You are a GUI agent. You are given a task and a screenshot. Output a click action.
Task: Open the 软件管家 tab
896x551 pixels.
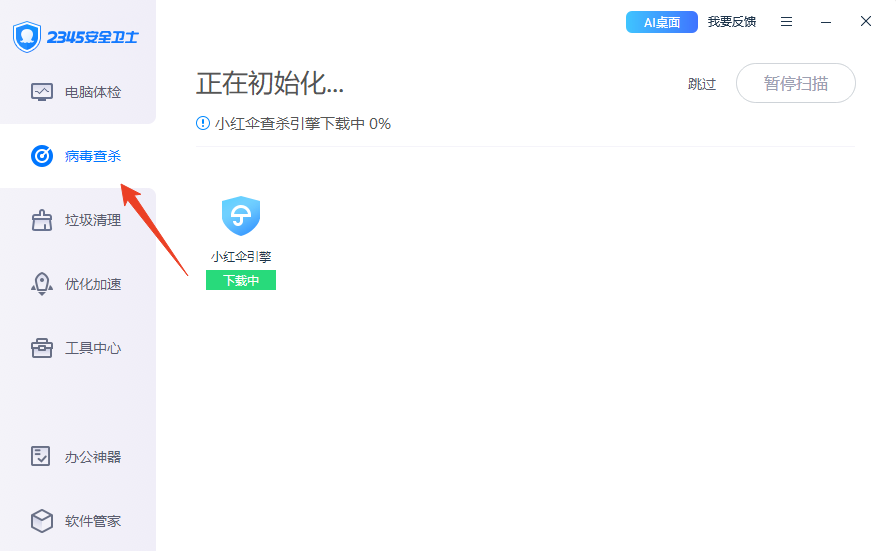(78, 521)
